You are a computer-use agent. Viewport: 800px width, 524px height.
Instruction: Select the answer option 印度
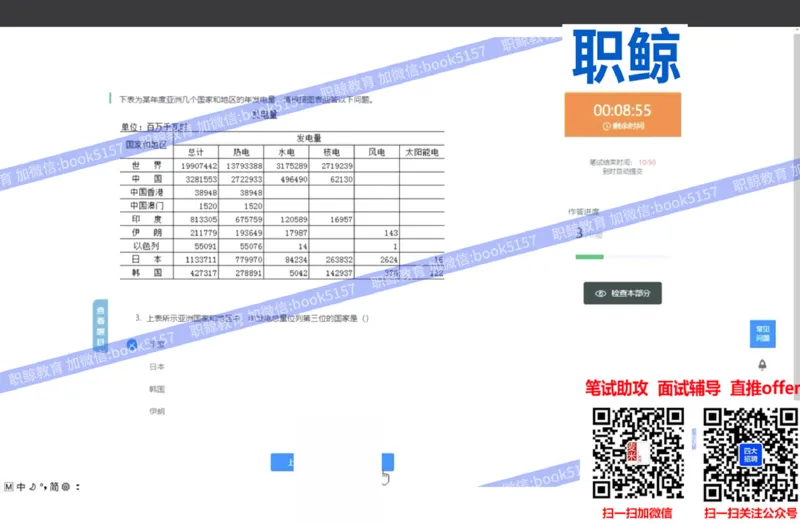coord(157,344)
